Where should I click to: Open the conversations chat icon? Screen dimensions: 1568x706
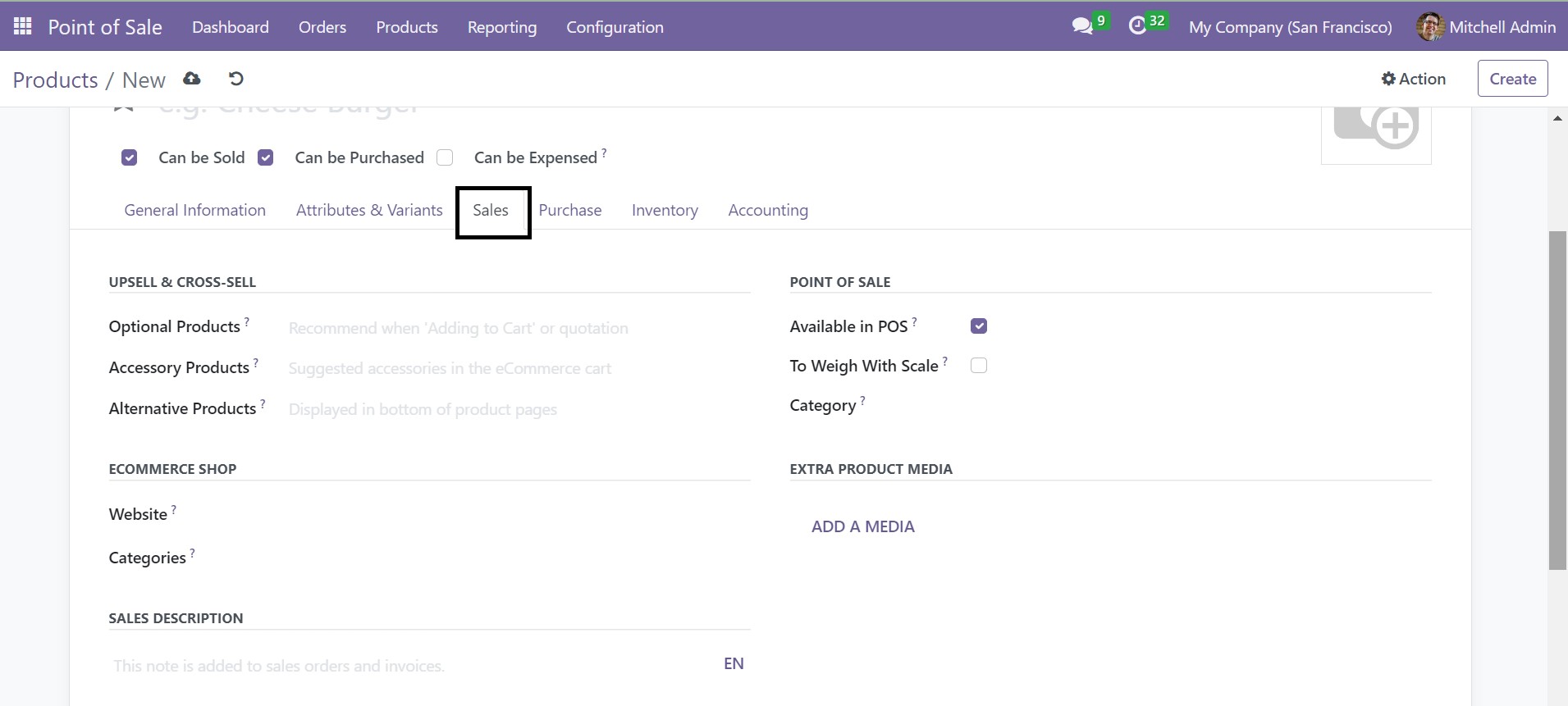(x=1082, y=26)
